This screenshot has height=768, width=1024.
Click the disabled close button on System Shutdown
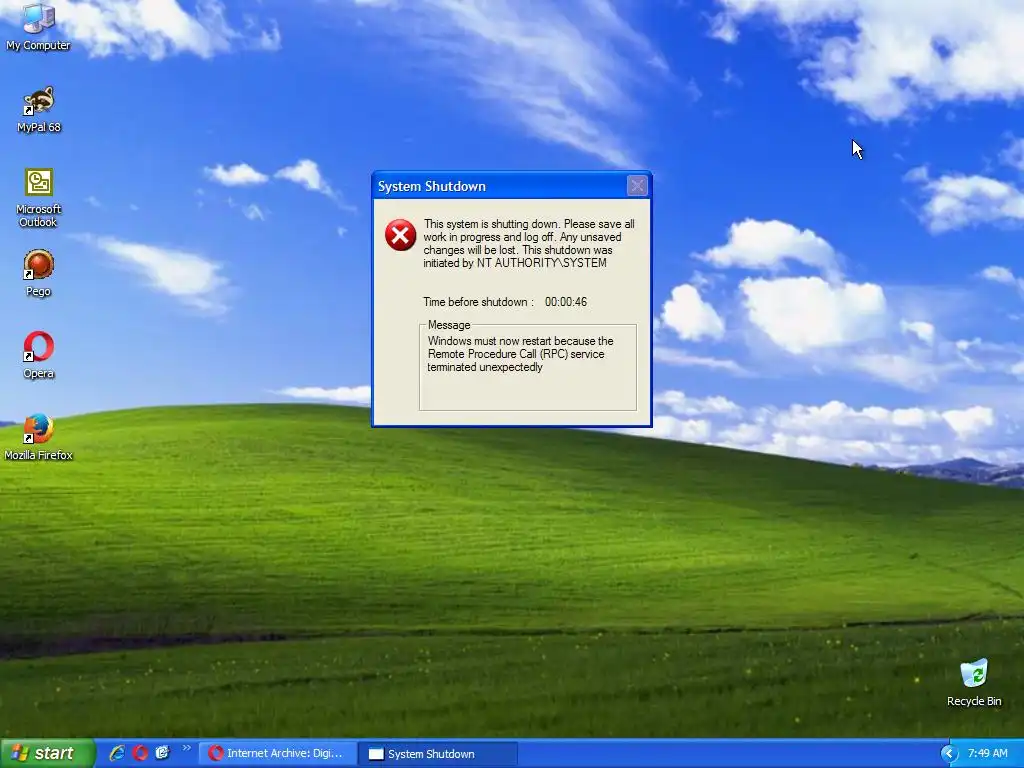pyautogui.click(x=637, y=186)
